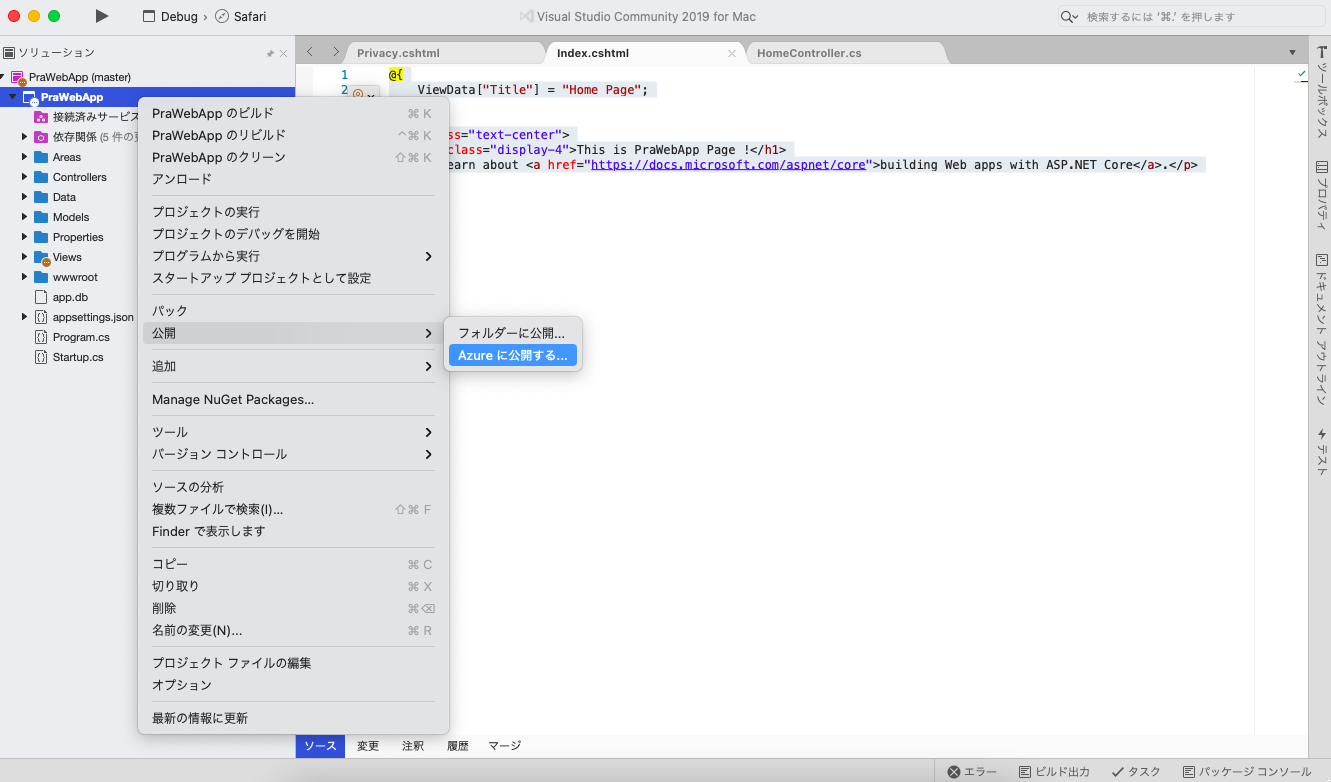Expand the Data folder
Image resolution: width=1331 pixels, height=782 pixels.
(25, 197)
